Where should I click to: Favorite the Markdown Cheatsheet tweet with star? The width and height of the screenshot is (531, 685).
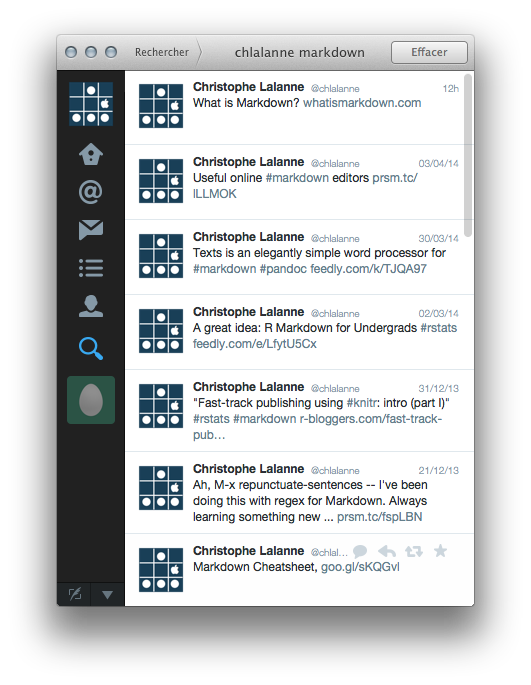[440, 551]
